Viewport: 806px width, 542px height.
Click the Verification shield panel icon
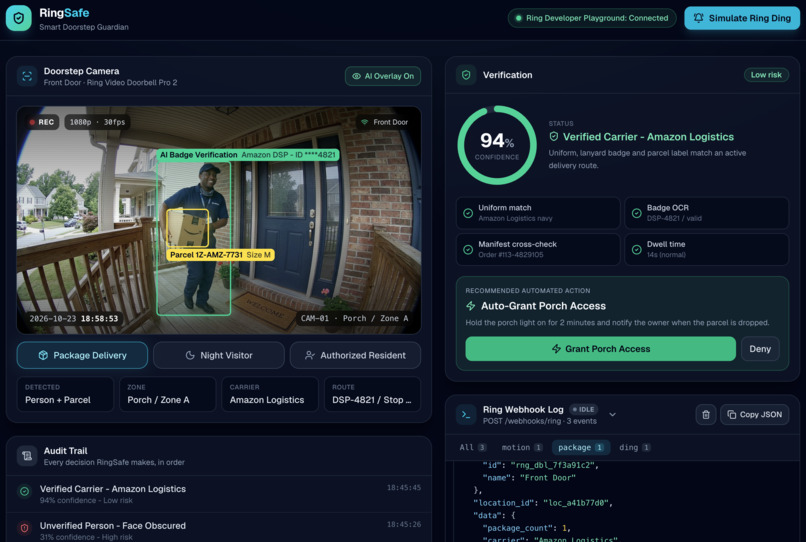coord(466,75)
